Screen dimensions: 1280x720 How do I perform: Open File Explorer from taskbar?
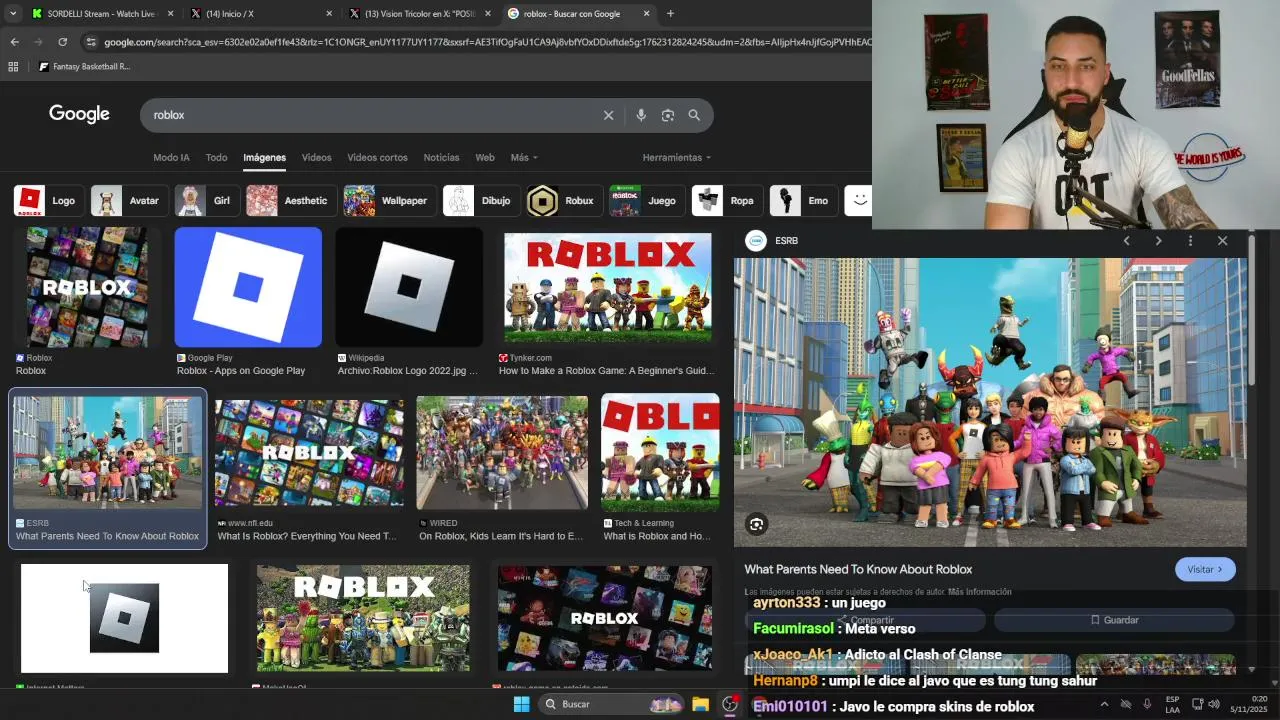click(x=700, y=704)
